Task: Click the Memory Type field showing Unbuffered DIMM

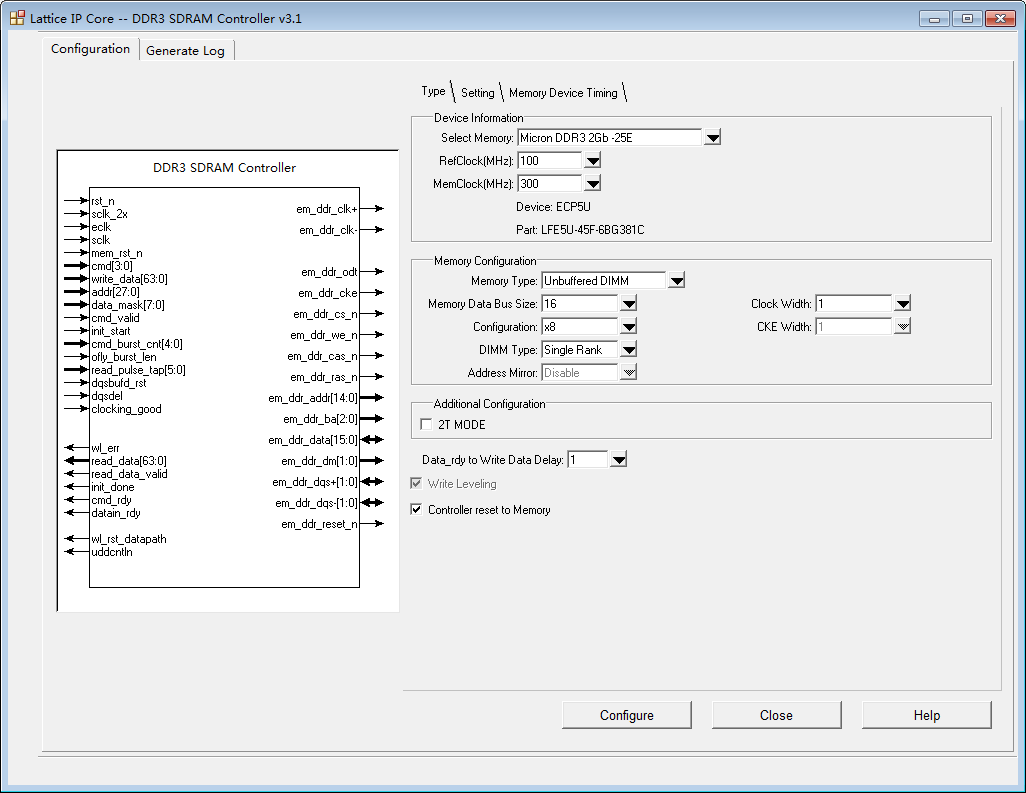Action: coord(603,281)
